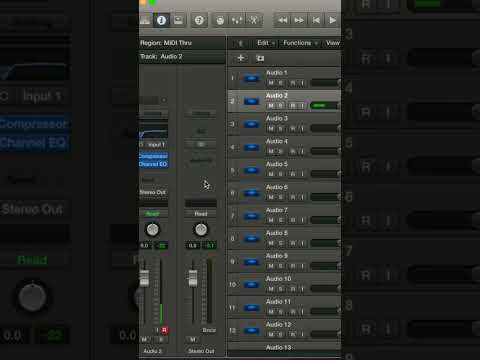Image resolution: width=480 pixels, height=360 pixels.
Task: Open the Editors scissors icon
Action: [254, 21]
